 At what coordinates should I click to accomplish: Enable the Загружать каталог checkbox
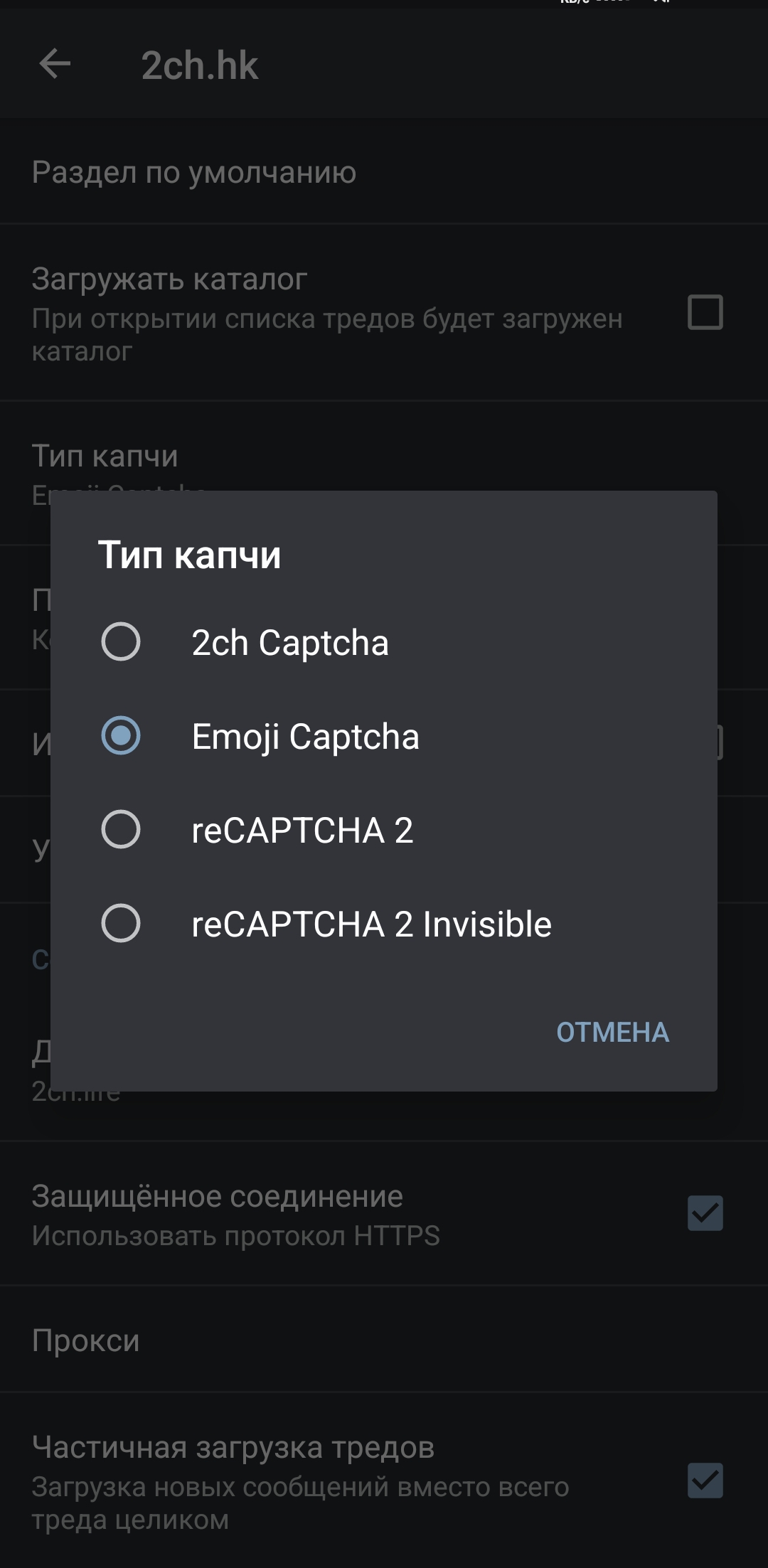pyautogui.click(x=705, y=312)
